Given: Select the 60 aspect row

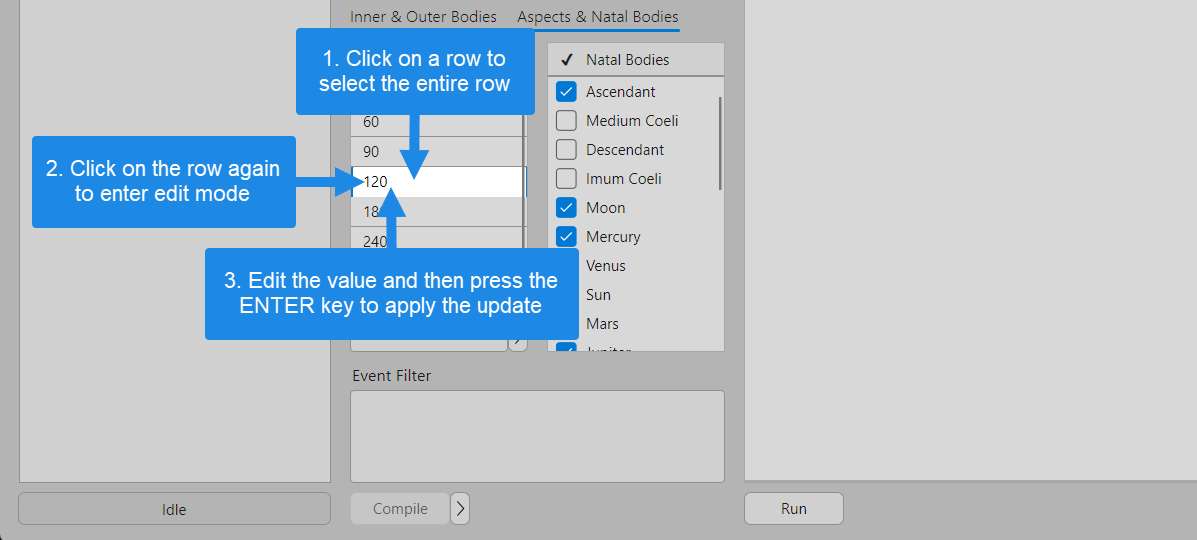Looking at the screenshot, I should tap(437, 123).
